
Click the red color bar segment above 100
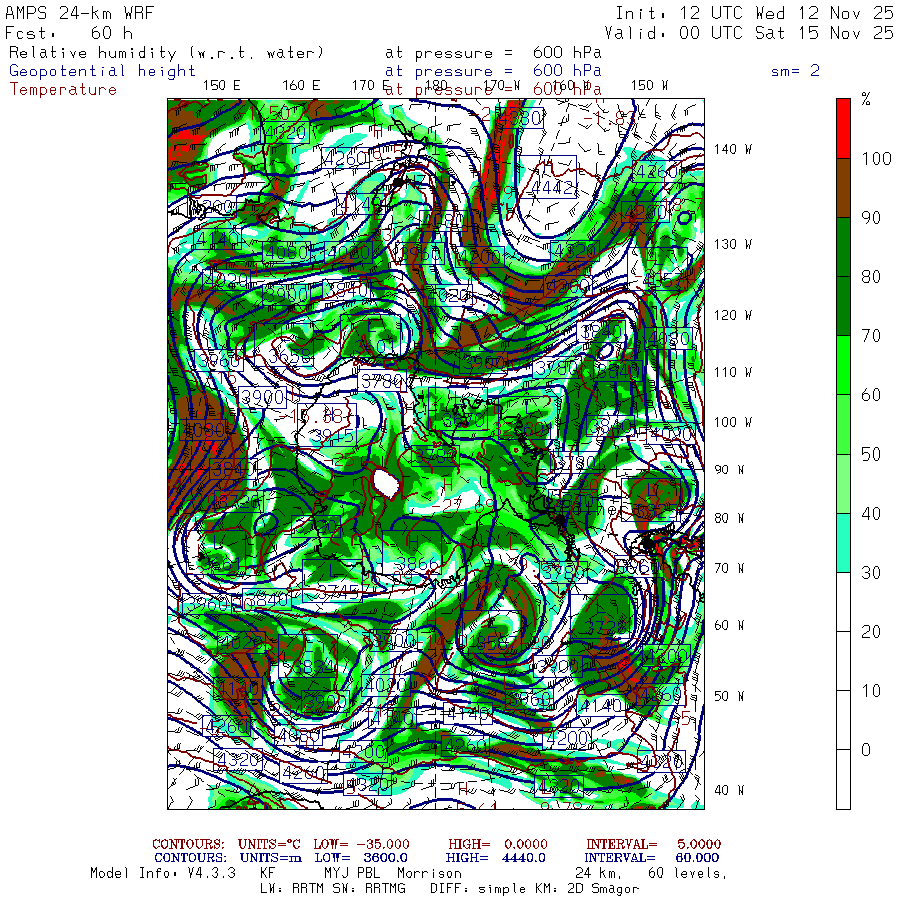(843, 129)
